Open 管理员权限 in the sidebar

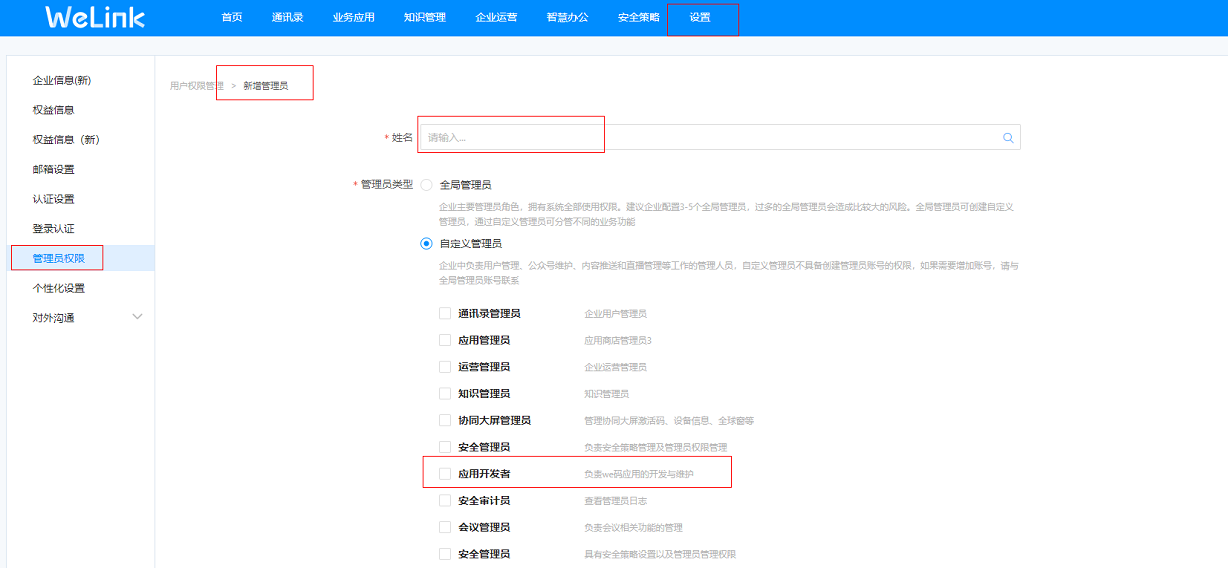pyautogui.click(x=59, y=258)
